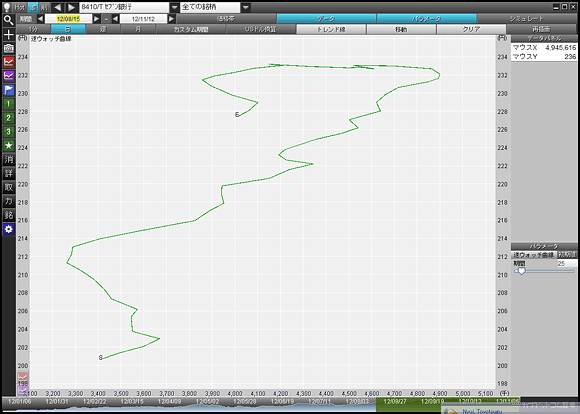
Task: Click the purple line chart icon in the sidebar
Action: [9, 76]
